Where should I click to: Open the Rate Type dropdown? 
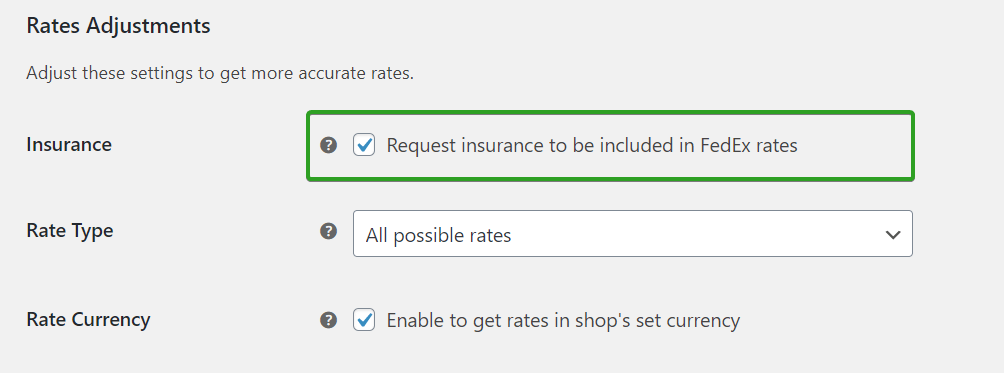click(633, 234)
